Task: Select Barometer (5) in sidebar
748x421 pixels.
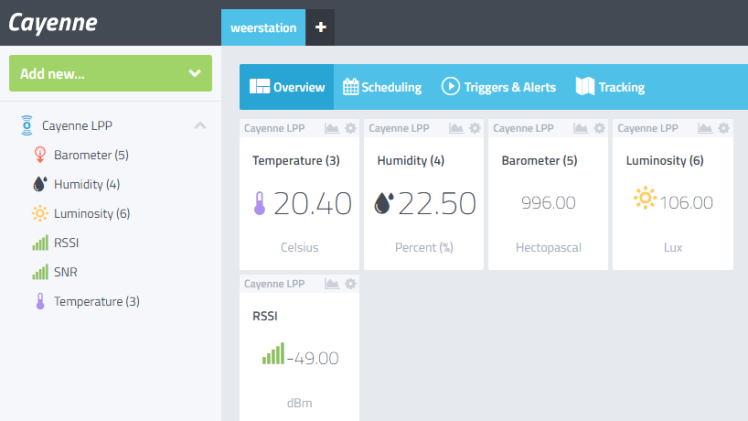Action: click(x=90, y=155)
